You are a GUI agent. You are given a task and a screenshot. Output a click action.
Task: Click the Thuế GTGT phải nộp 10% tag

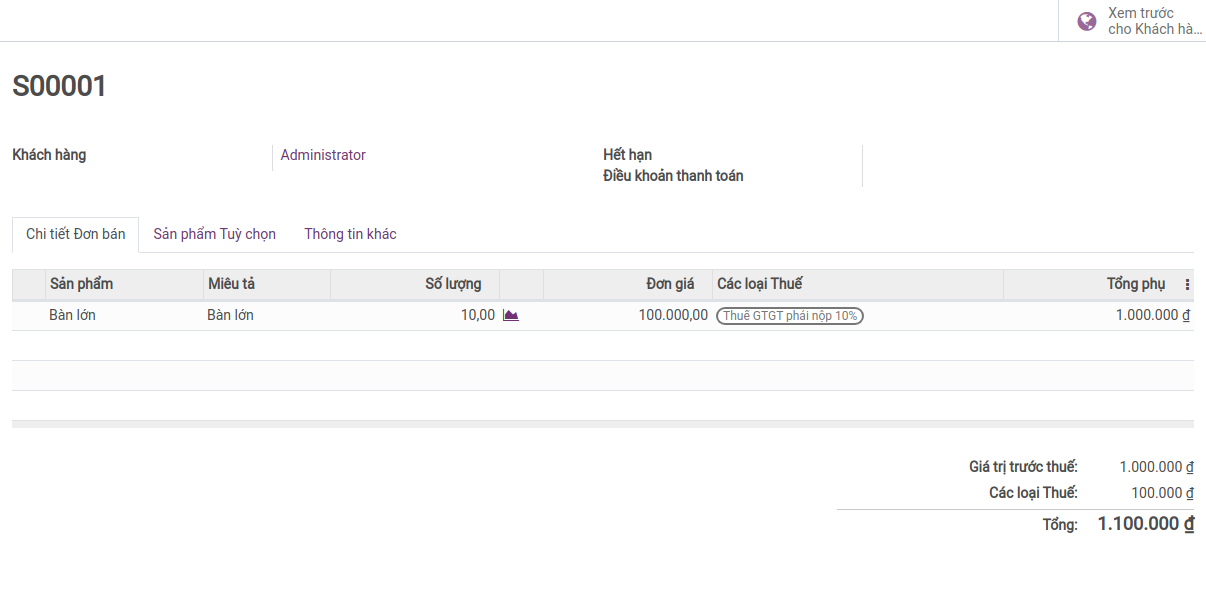click(790, 315)
